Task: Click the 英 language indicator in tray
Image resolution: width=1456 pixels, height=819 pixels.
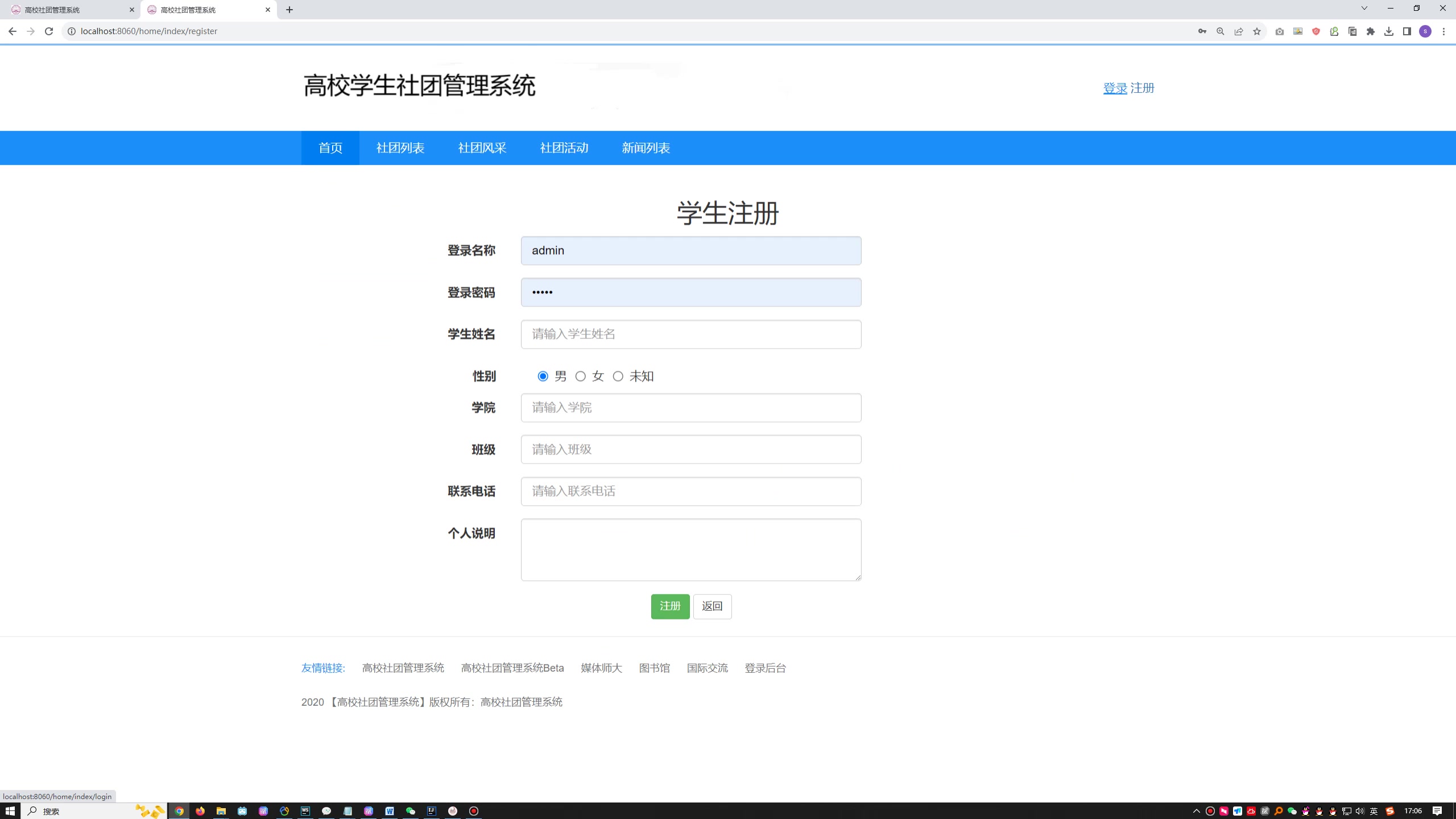Action: point(1374,811)
